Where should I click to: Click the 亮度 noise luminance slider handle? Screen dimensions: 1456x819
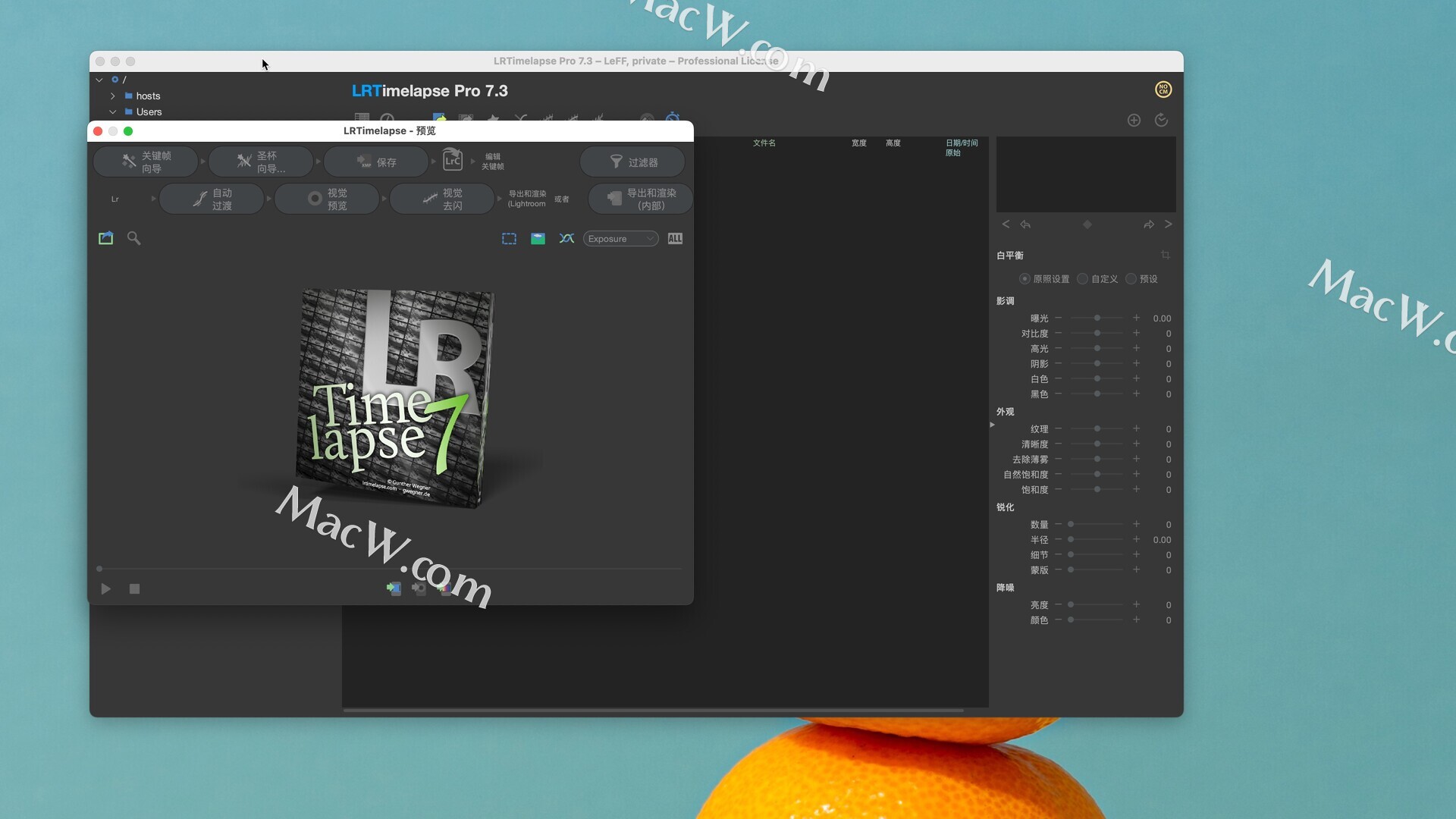tap(1071, 605)
